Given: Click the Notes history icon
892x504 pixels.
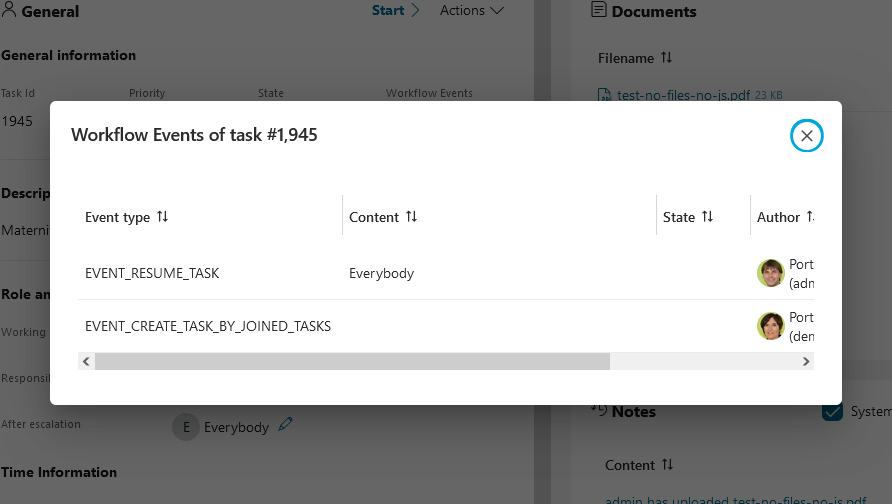Looking at the screenshot, I should point(598,410).
